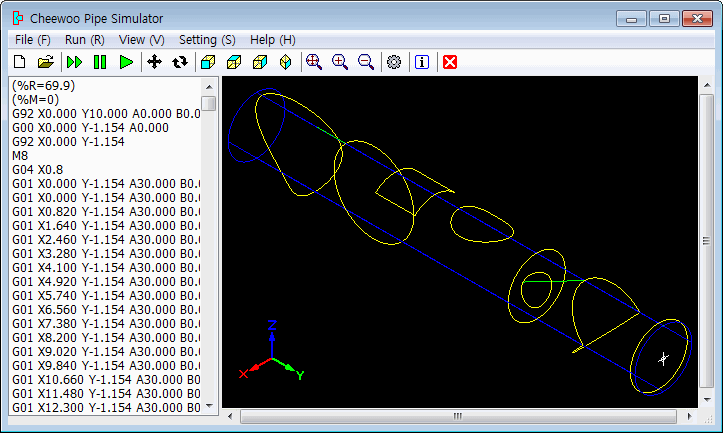Image resolution: width=723 pixels, height=433 pixels.
Task: Open settings with the gear icon
Action: [394, 62]
